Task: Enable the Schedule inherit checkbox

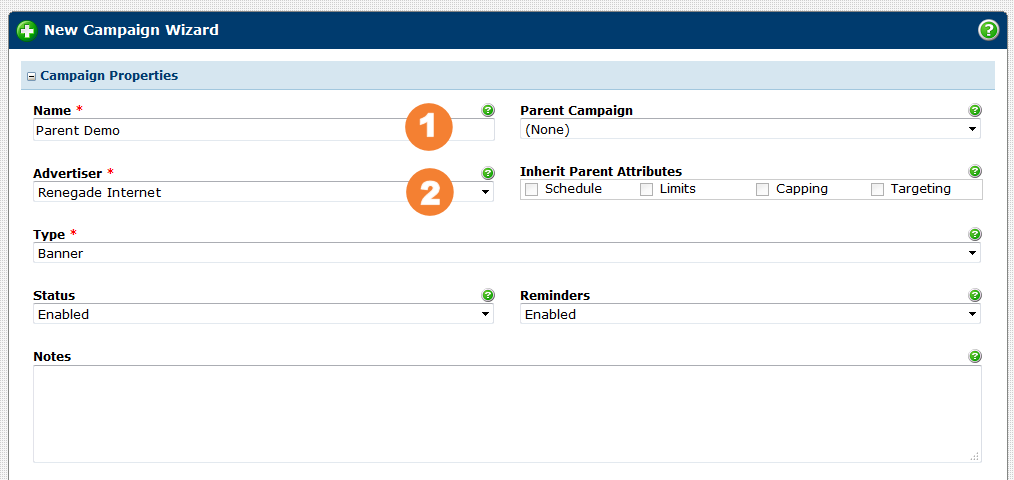Action: point(532,189)
